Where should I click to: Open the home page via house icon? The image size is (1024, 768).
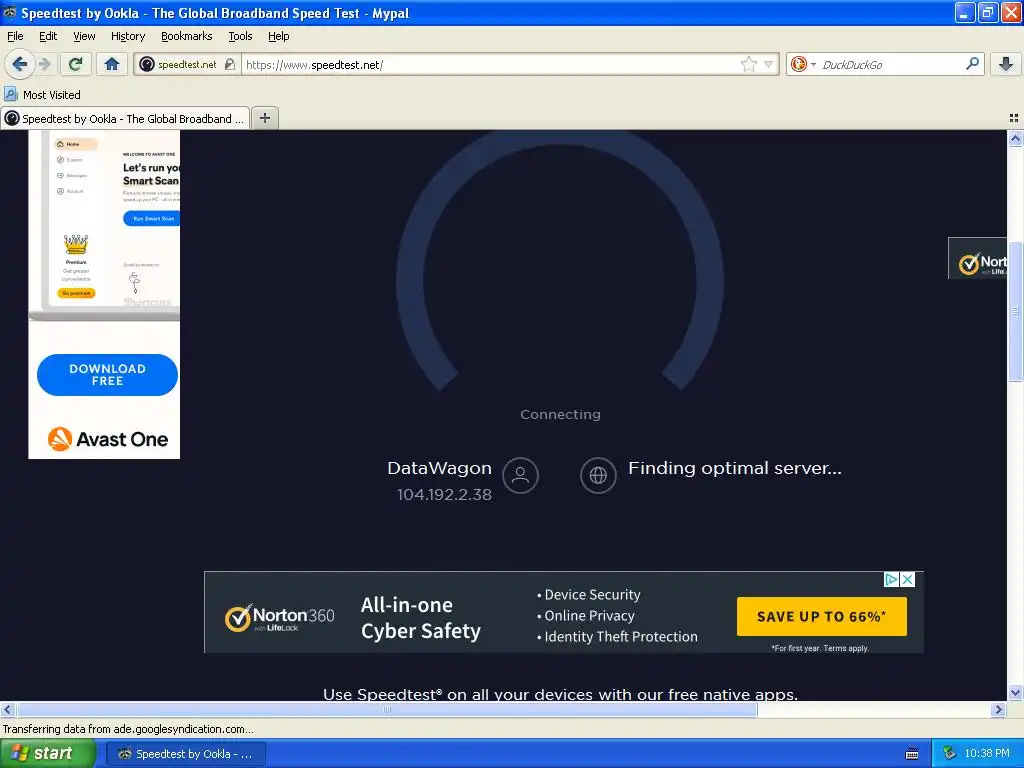coord(112,64)
